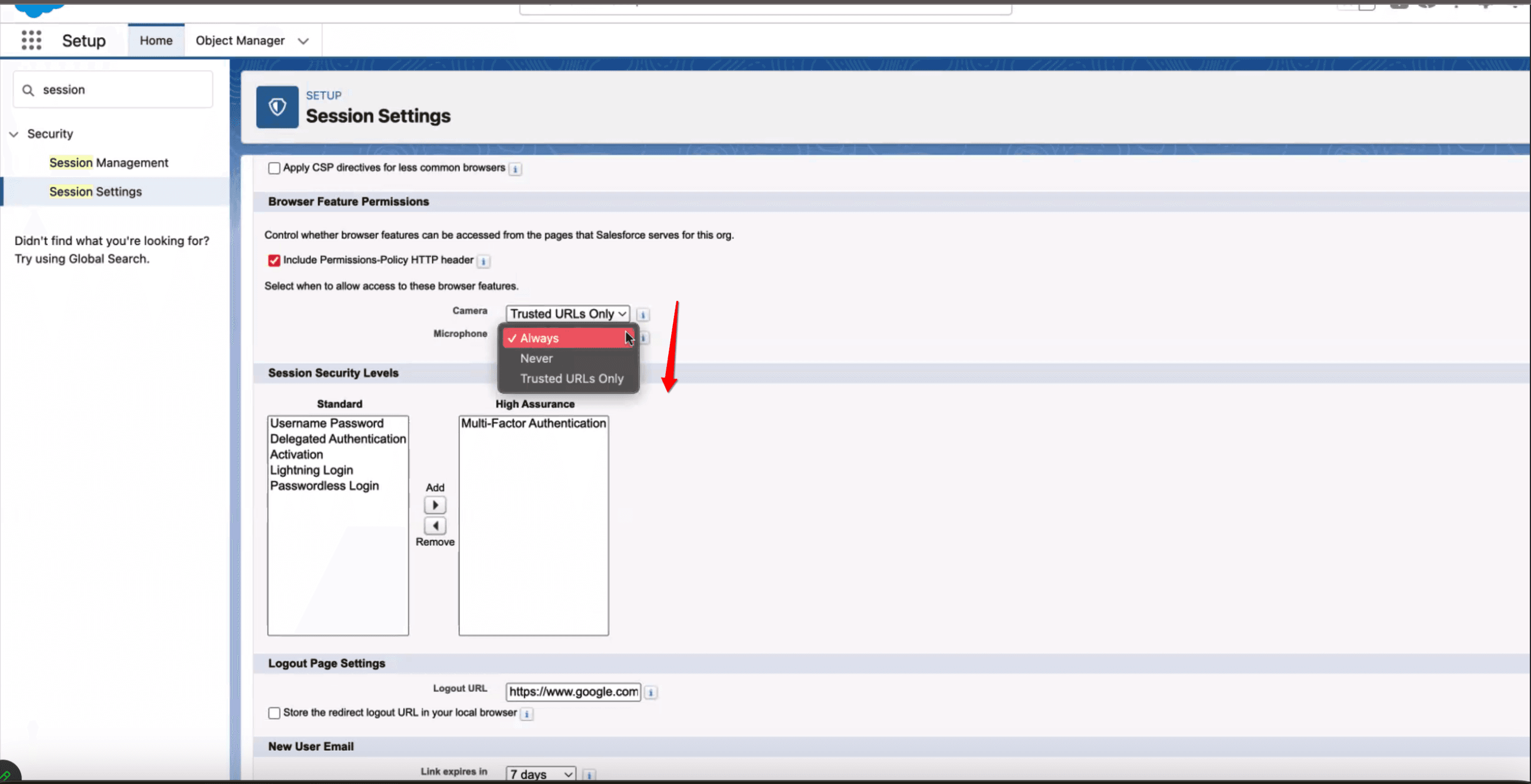This screenshot has height=784, width=1531.
Task: Uncheck Include Permissions-Policy HTTP header
Action: 274,261
